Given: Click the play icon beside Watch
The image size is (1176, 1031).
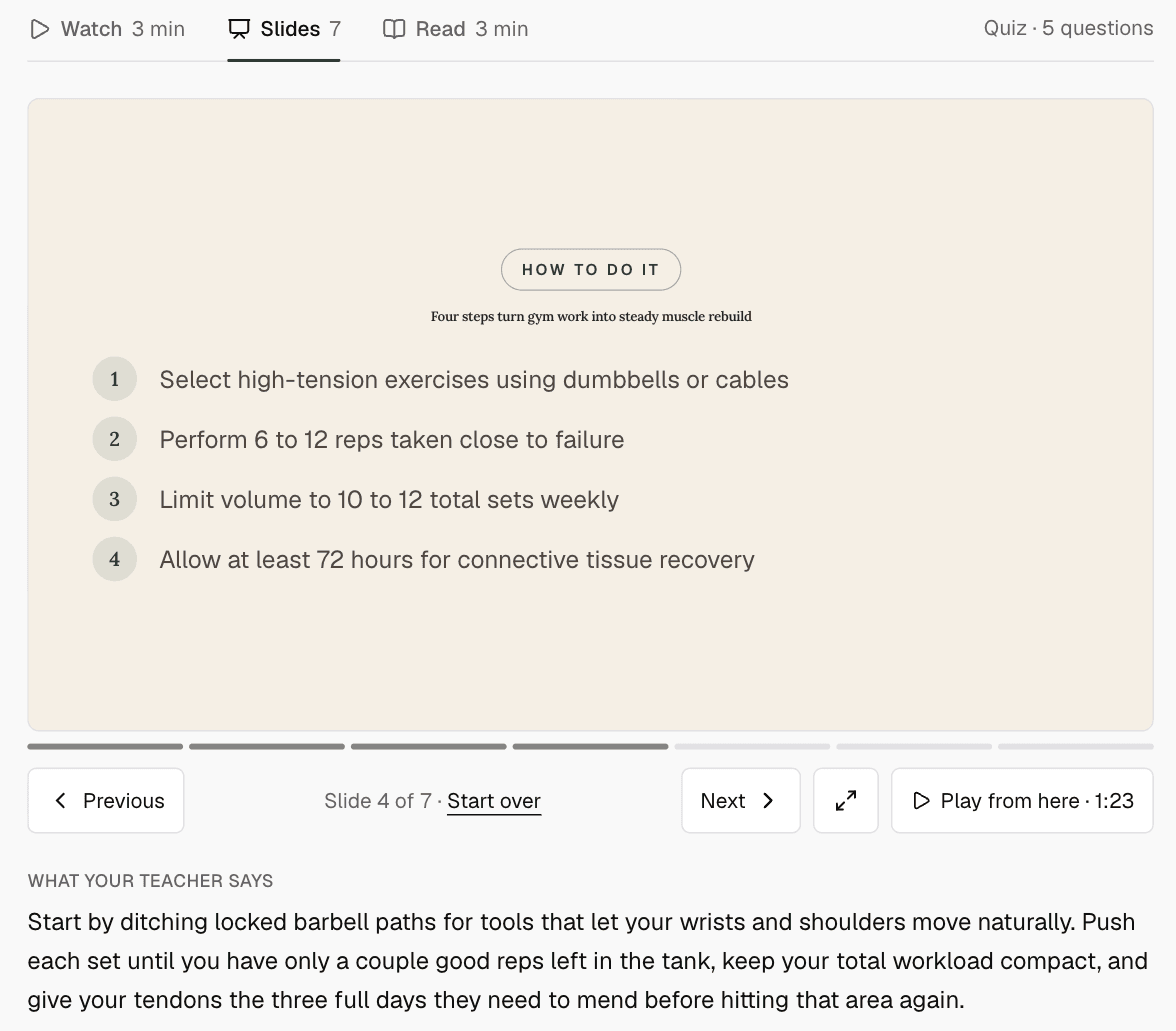Looking at the screenshot, I should click(40, 29).
